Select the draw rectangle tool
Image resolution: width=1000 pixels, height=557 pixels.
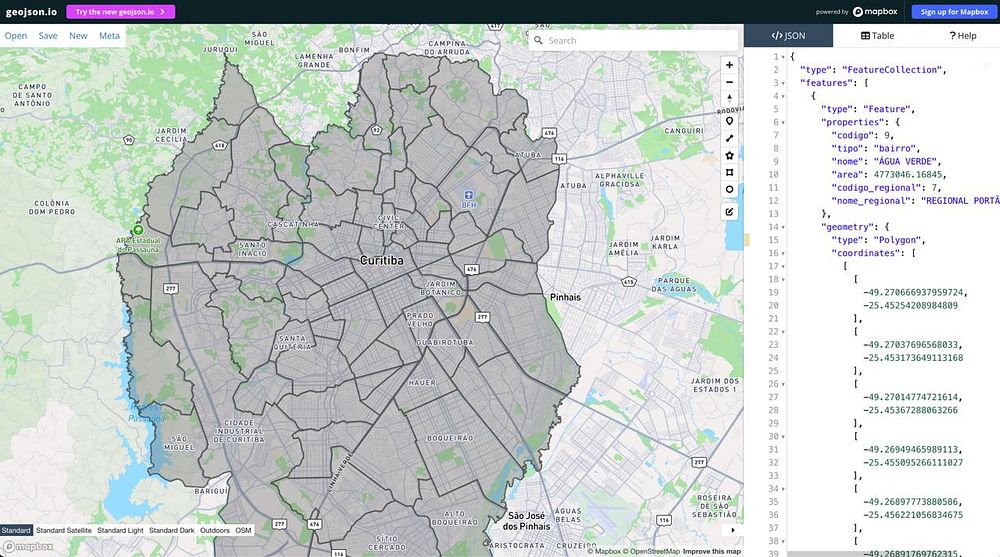(x=730, y=172)
